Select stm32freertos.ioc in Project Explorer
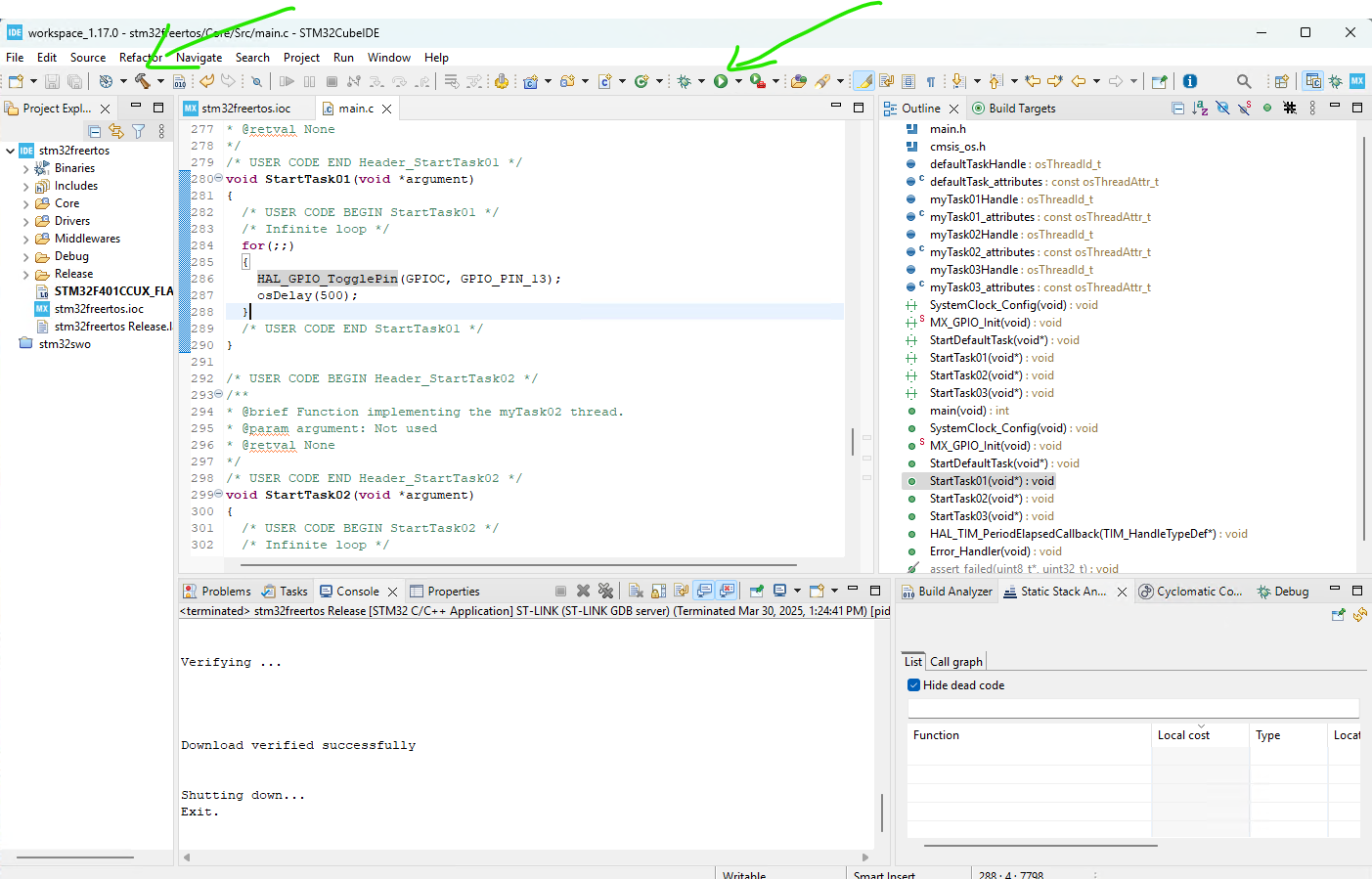The width and height of the screenshot is (1372, 879). pyautogui.click(x=99, y=309)
